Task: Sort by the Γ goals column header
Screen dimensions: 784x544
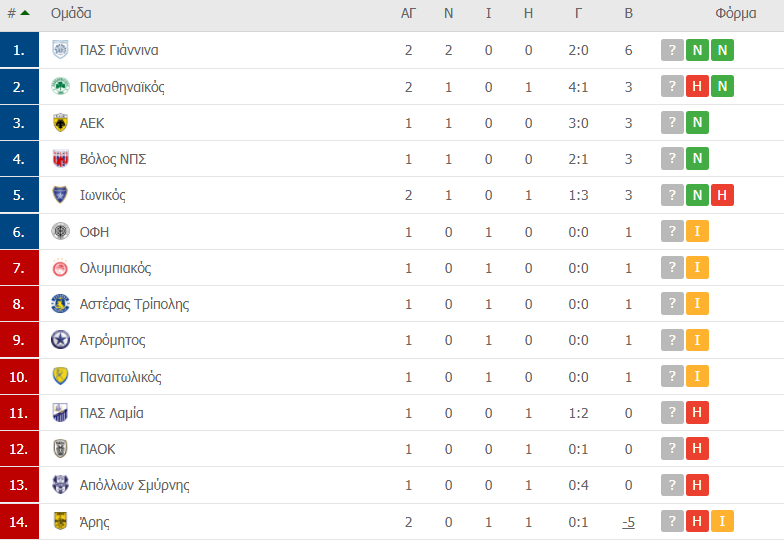Action: pos(578,14)
